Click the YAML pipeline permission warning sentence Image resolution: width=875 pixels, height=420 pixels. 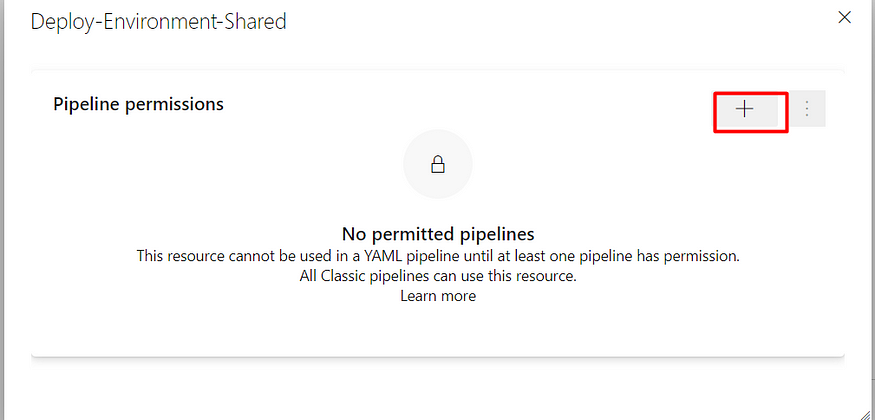coord(438,257)
